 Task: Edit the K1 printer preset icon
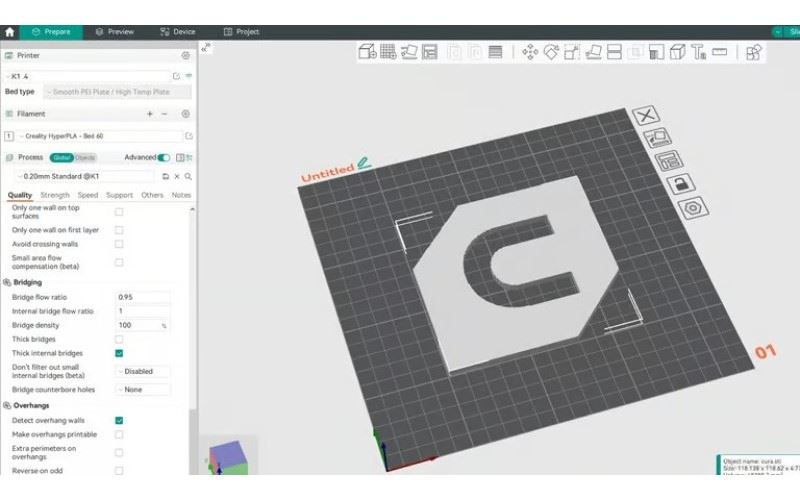177,76
